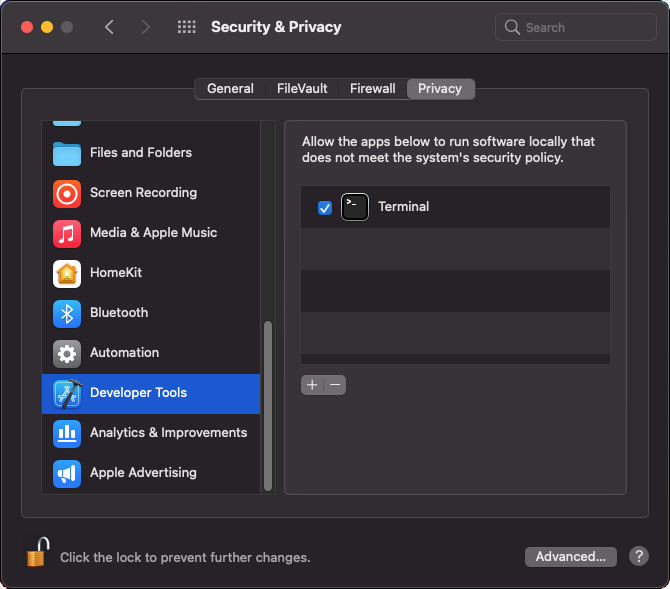Click the Analytics & Improvements chart icon
This screenshot has width=670, height=589.
pos(67,433)
